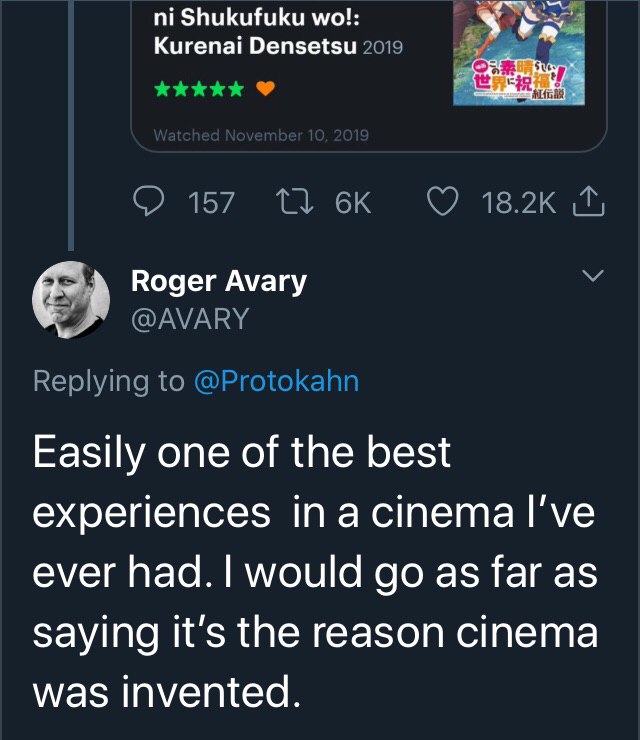Like the tweet with the heart icon
The height and width of the screenshot is (740, 640).
tap(443, 203)
